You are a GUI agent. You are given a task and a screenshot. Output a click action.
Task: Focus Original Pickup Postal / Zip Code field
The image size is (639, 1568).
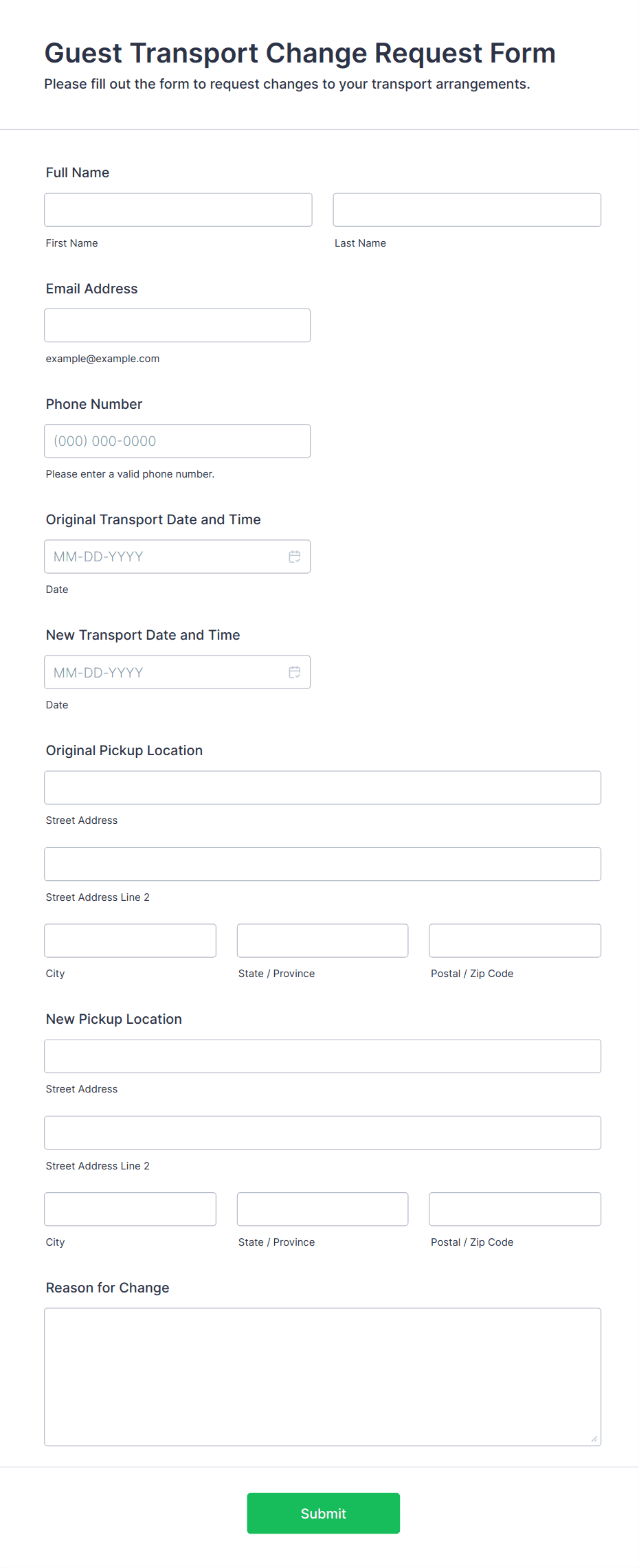(x=515, y=941)
